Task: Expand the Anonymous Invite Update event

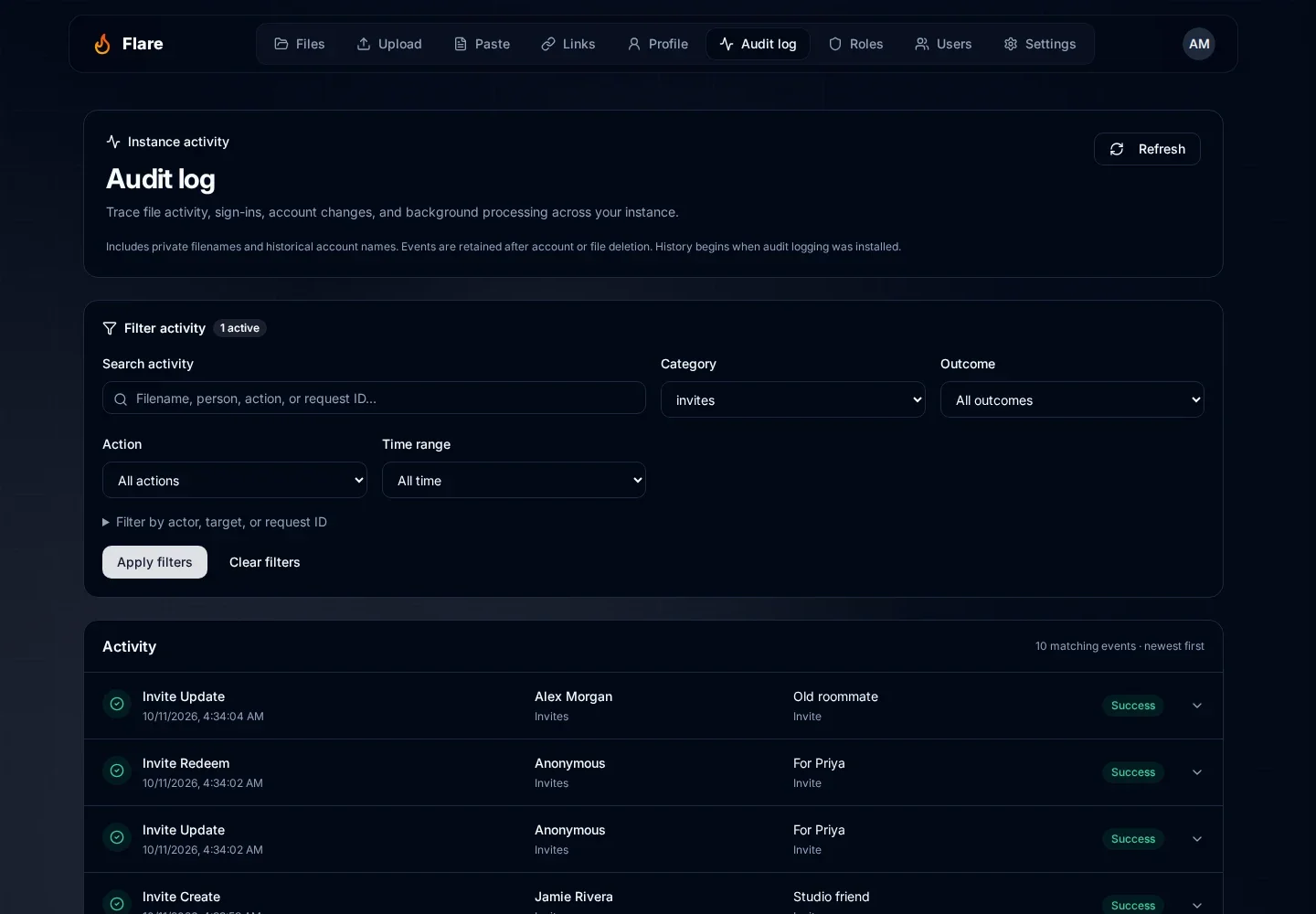Action: (x=1197, y=839)
